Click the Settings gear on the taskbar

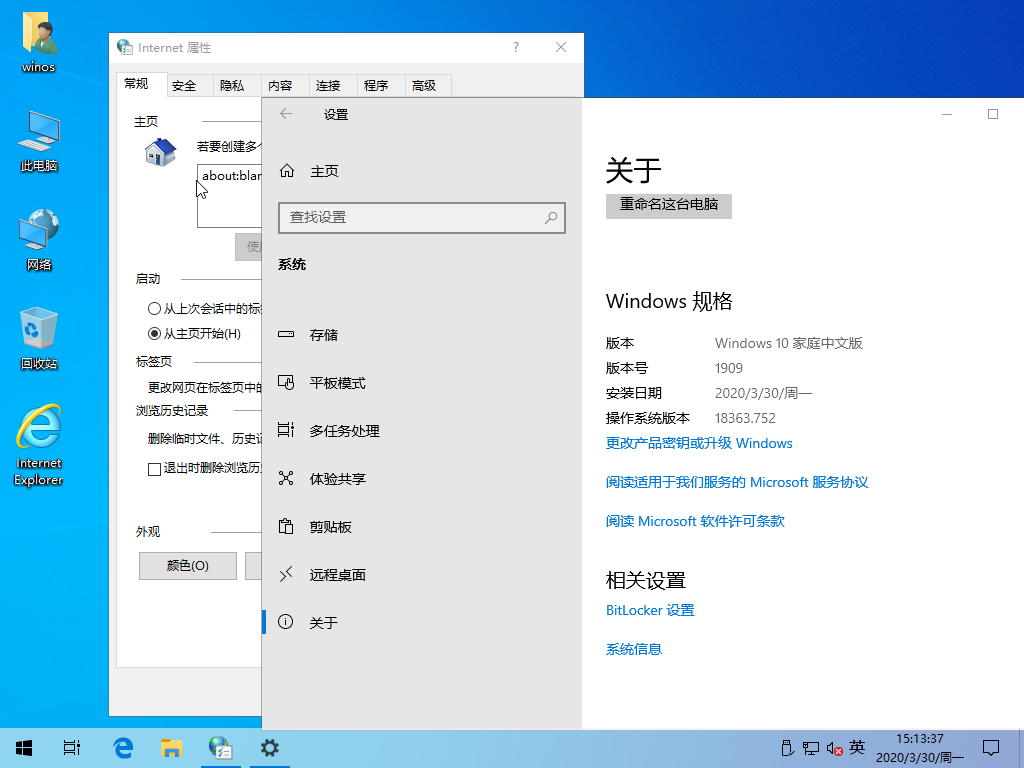[x=269, y=748]
